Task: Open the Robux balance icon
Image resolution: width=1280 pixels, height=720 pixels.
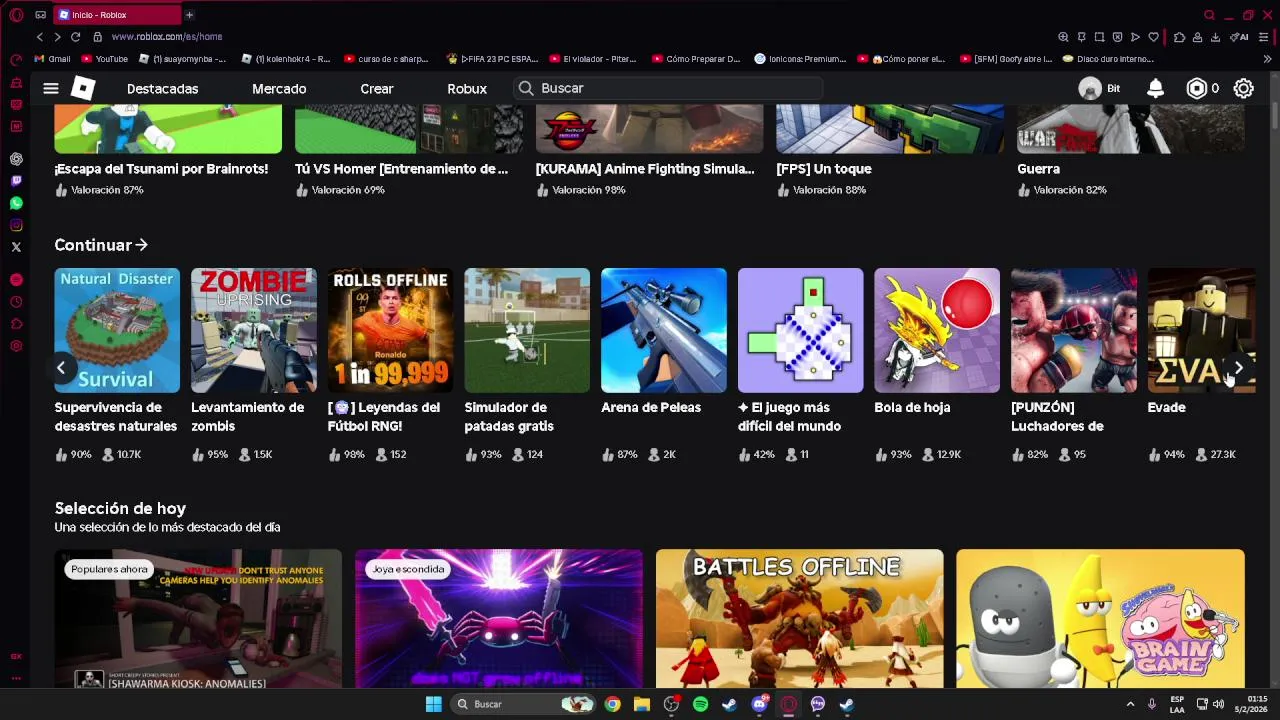Action: pos(1196,88)
